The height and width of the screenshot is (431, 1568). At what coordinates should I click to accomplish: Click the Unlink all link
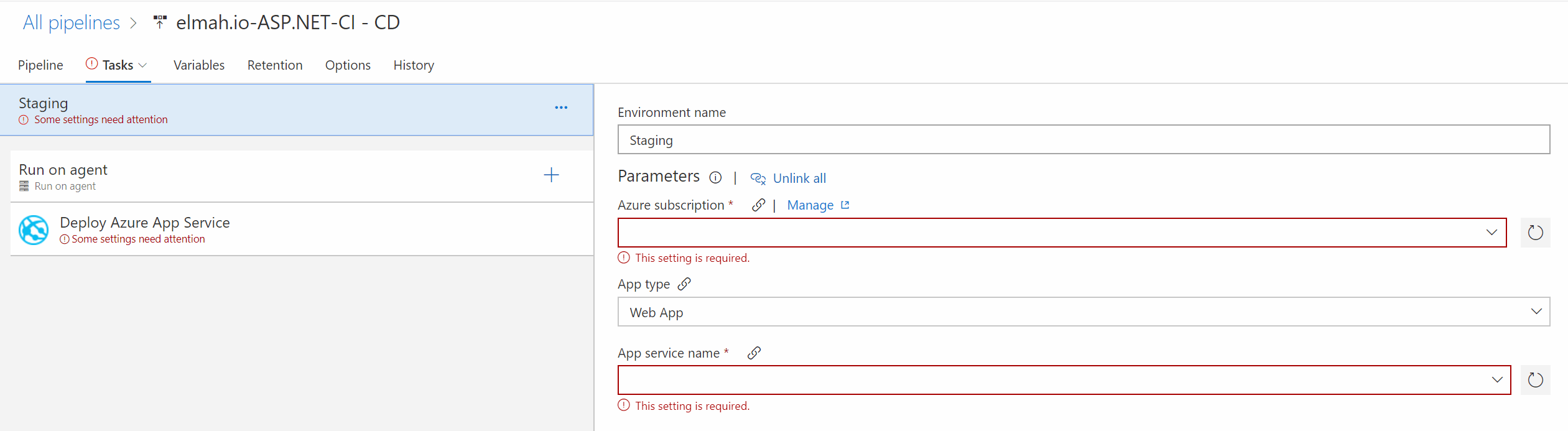[799, 178]
